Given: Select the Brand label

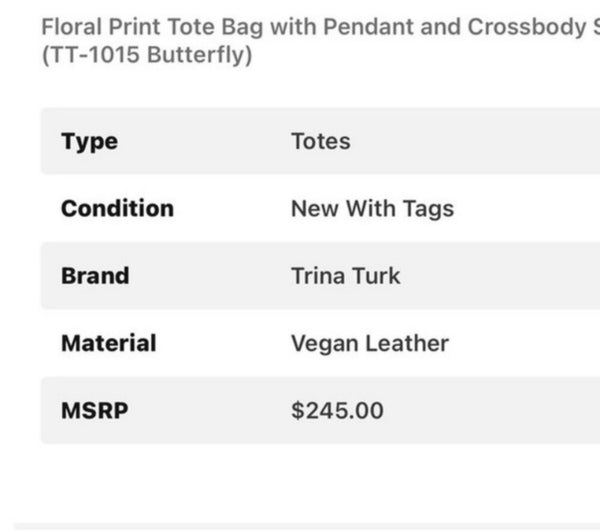Looking at the screenshot, I should pos(95,276).
